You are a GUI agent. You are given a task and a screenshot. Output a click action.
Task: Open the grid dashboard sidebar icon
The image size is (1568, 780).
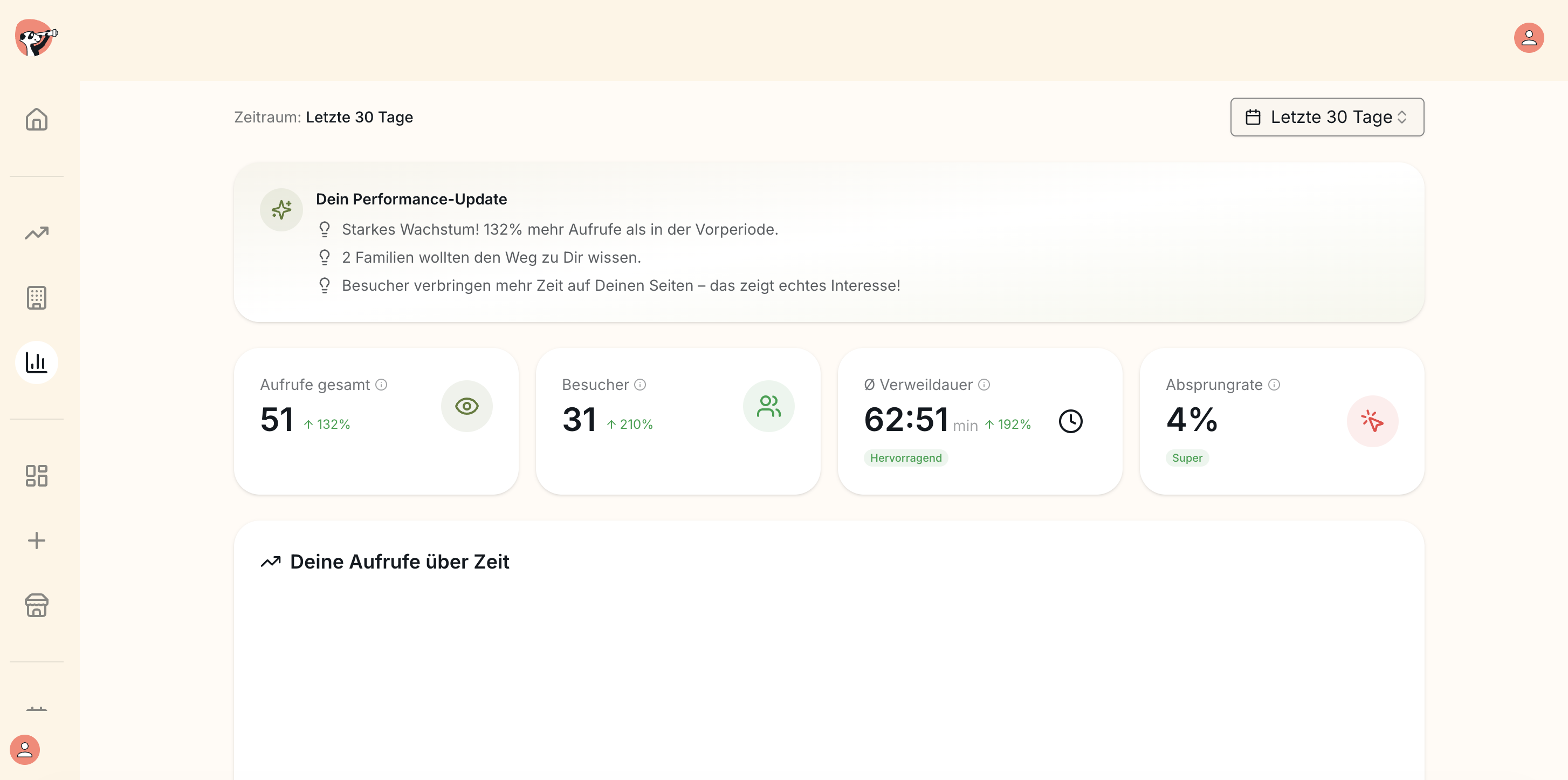37,476
